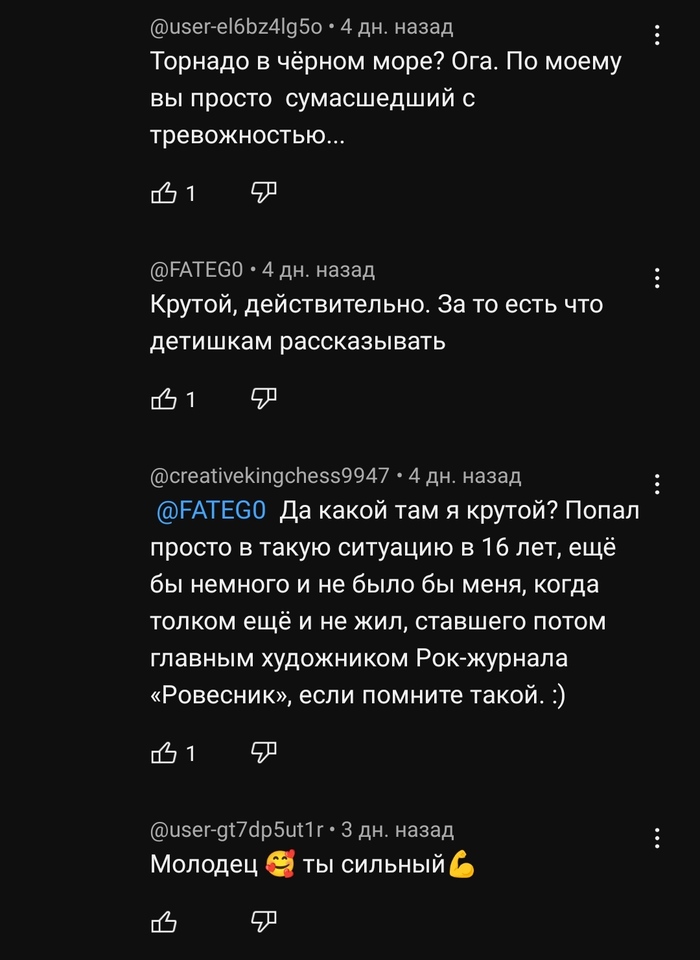Open three-dot menu for FATEG0's comment
This screenshot has width=700, height=960.
(x=657, y=277)
